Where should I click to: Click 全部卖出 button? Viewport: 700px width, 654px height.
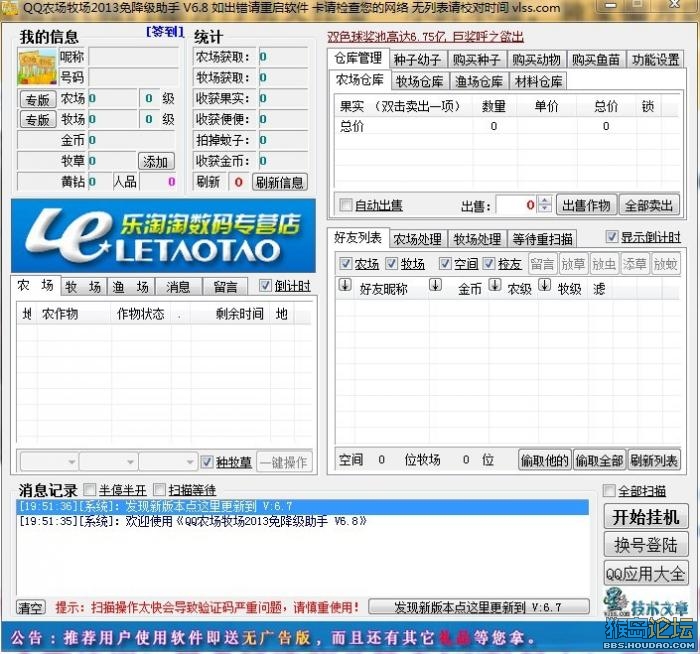(x=649, y=205)
